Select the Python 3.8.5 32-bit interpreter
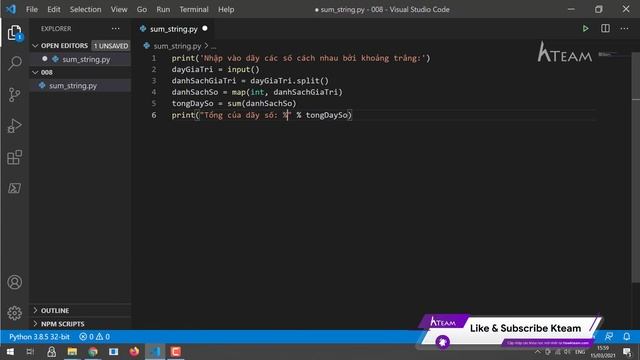 [x=39, y=337]
